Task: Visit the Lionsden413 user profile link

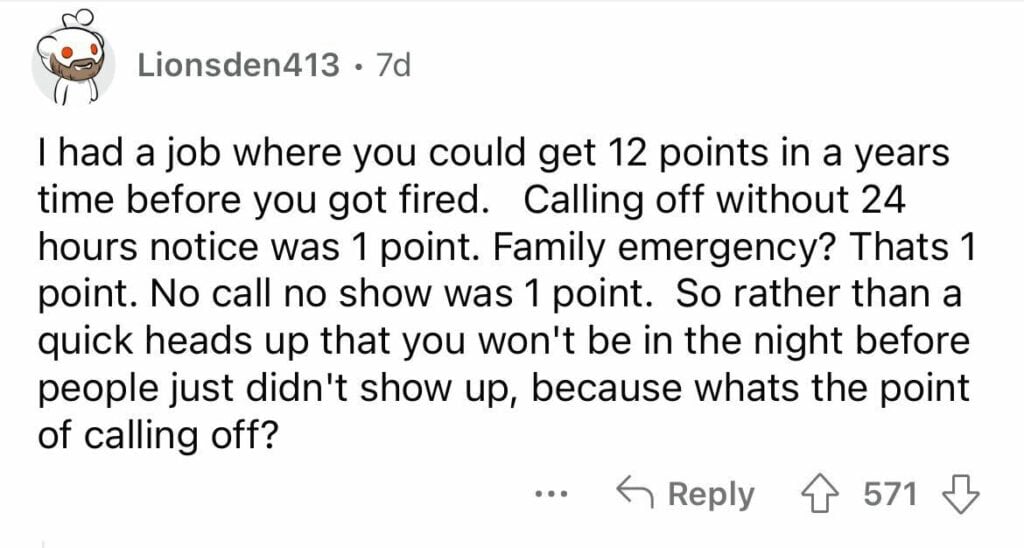Action: tap(238, 65)
